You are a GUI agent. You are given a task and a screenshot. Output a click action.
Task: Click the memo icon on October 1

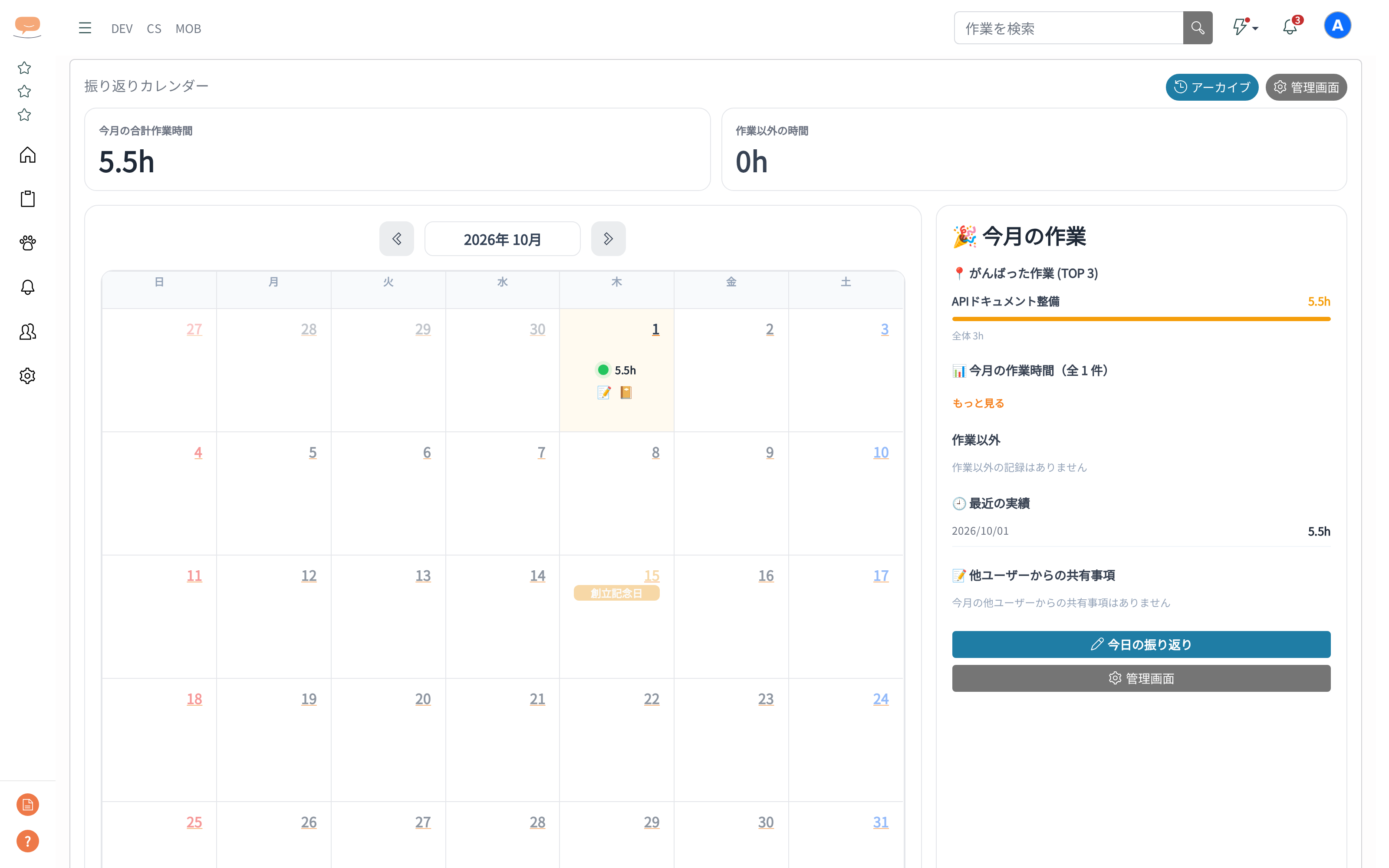604,393
